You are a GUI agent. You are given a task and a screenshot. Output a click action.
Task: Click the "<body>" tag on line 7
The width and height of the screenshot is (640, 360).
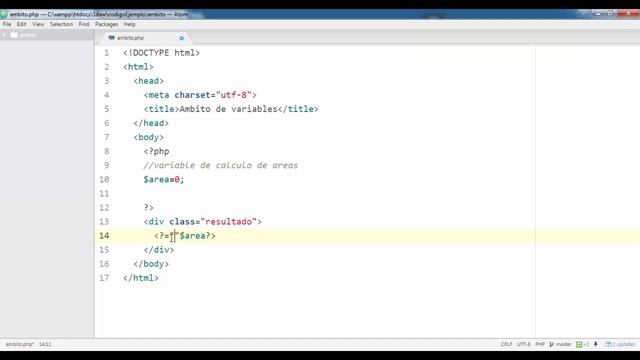coord(149,137)
